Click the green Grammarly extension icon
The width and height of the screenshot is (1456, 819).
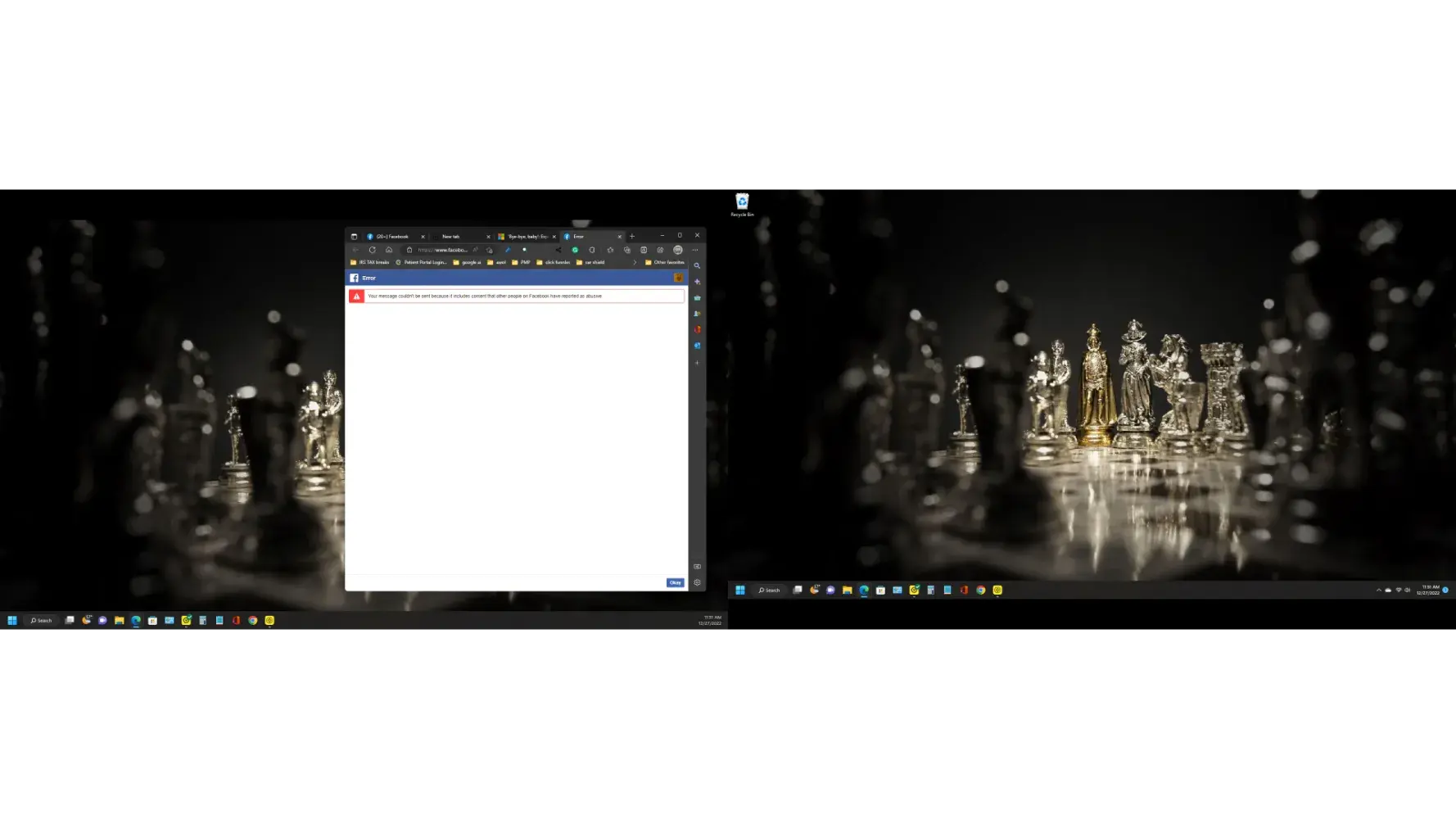(x=575, y=250)
